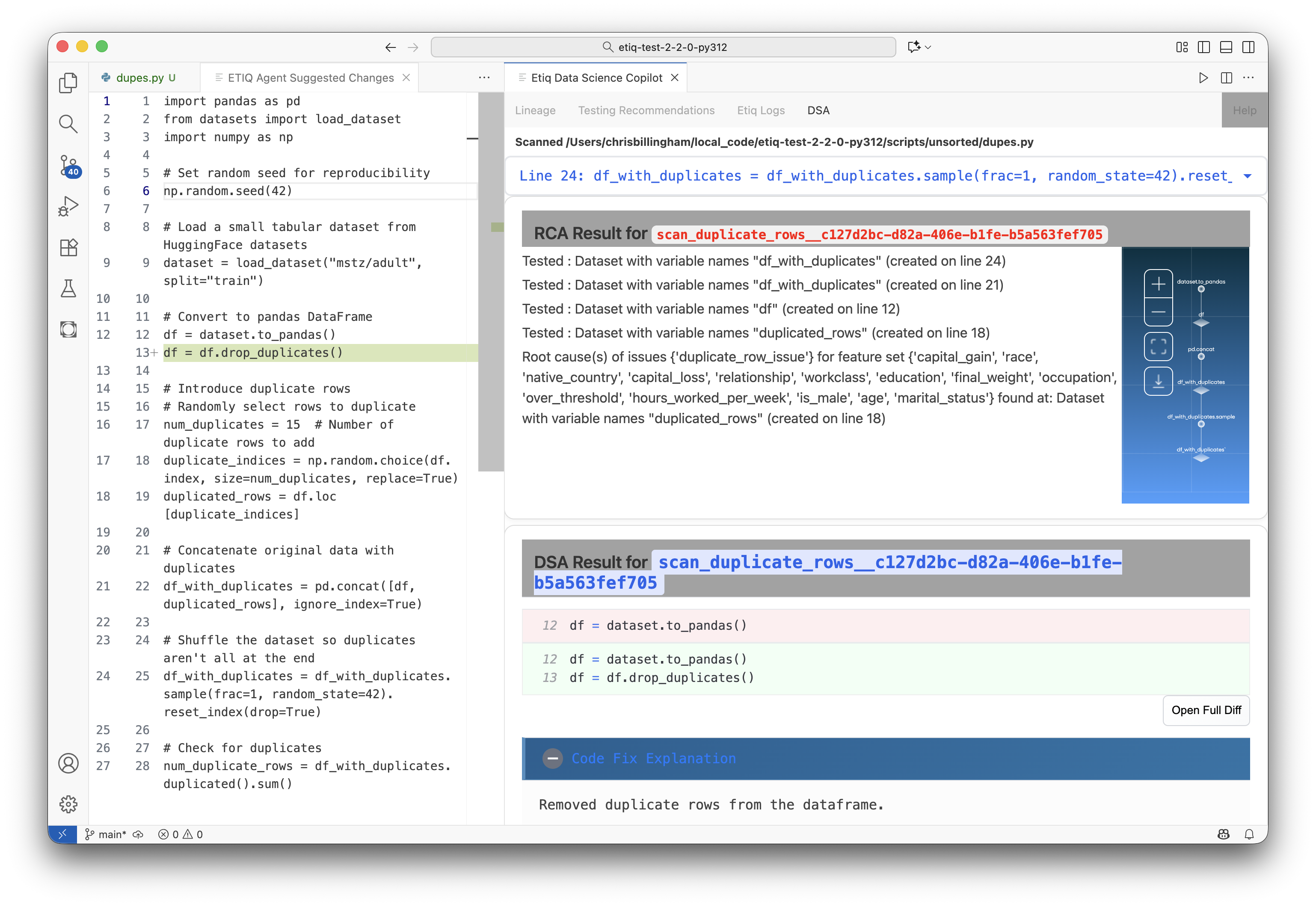Open the Explorer view in activity bar
1316x907 pixels.
coord(68,83)
